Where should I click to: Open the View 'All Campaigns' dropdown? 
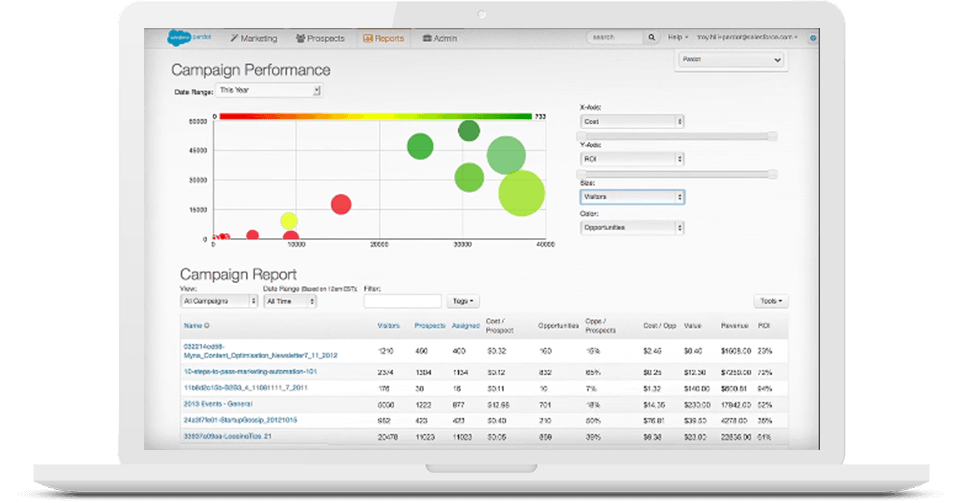pyautogui.click(x=219, y=301)
